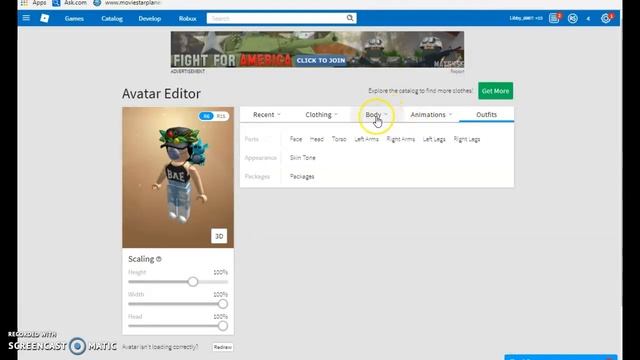Click the moviestarplanet bookmark

[128, 3]
